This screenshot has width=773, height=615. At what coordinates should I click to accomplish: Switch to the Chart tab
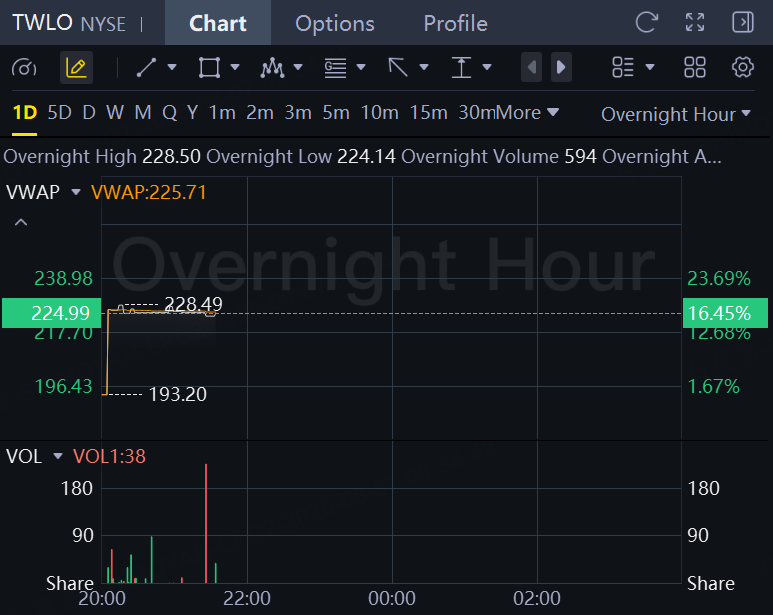point(218,23)
